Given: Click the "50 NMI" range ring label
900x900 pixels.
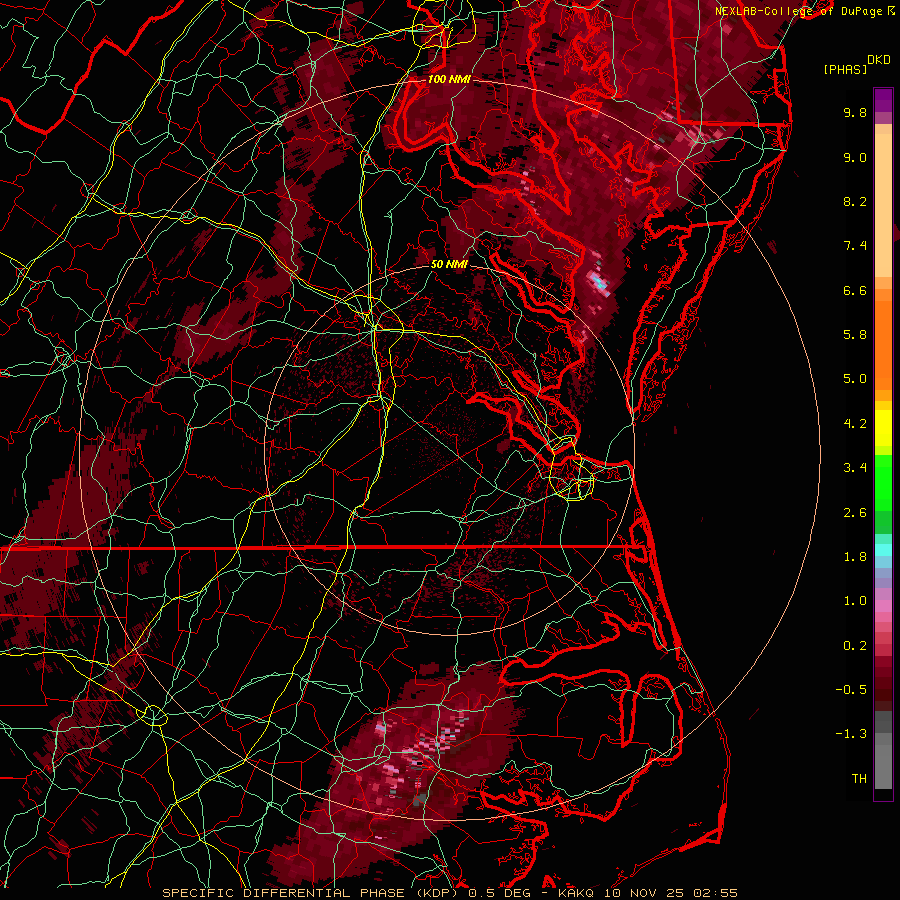Looking at the screenshot, I should coord(449,264).
